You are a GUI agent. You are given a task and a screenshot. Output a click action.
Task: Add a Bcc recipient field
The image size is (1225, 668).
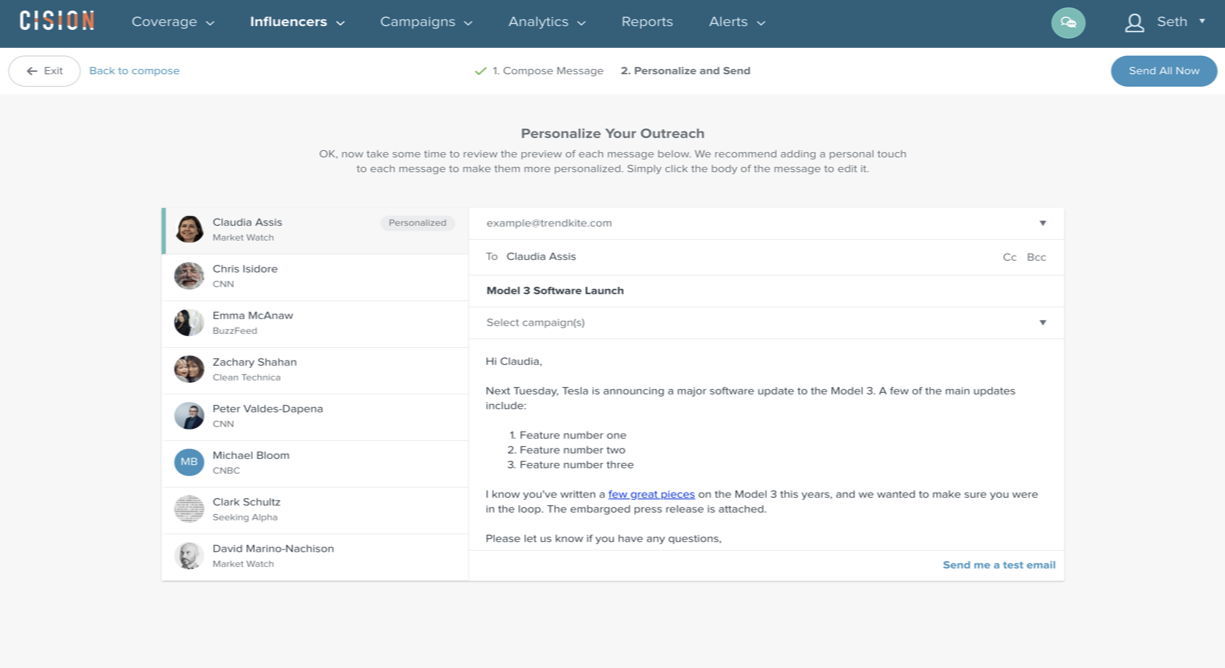[1036, 257]
